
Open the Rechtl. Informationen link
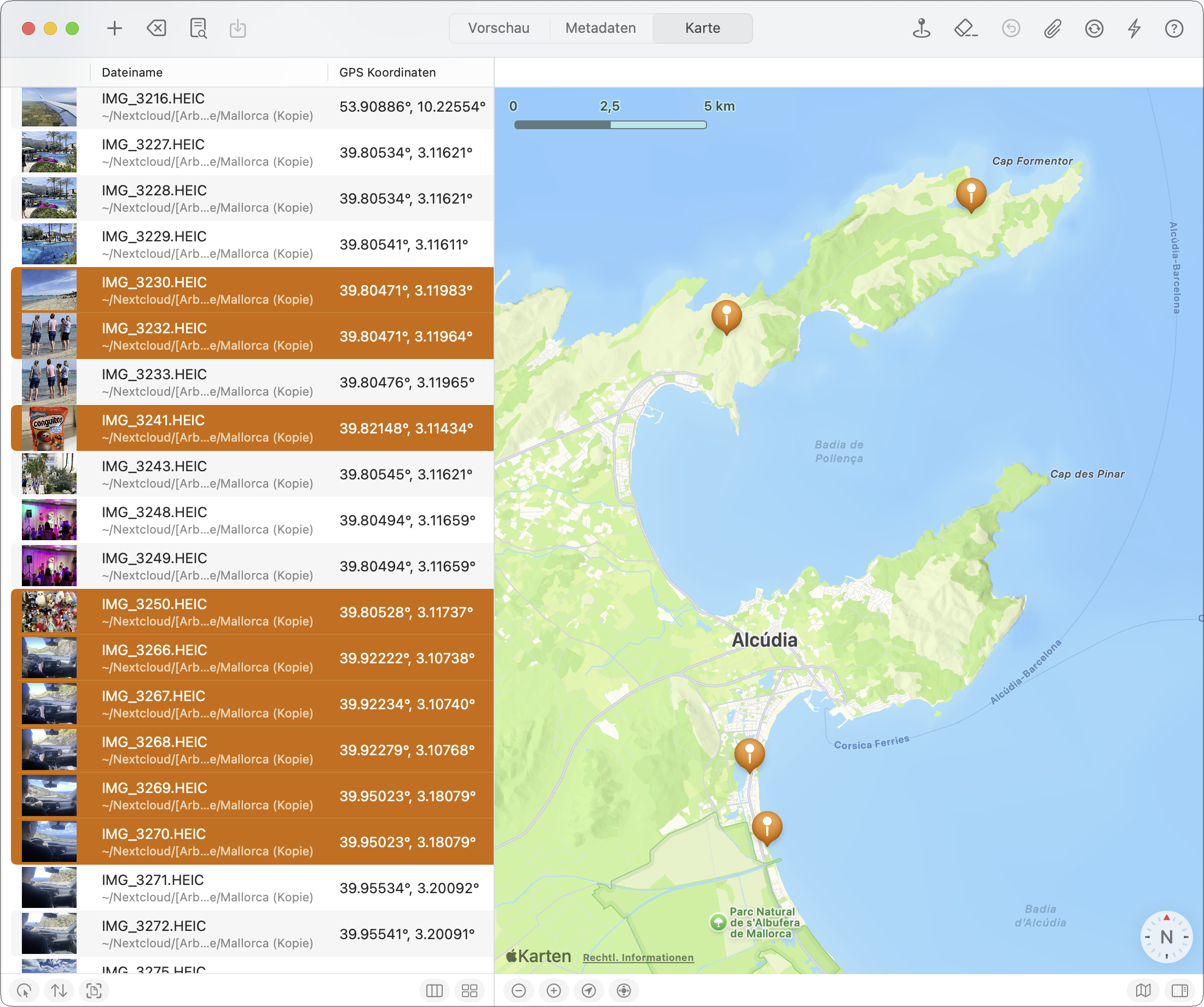[638, 958]
